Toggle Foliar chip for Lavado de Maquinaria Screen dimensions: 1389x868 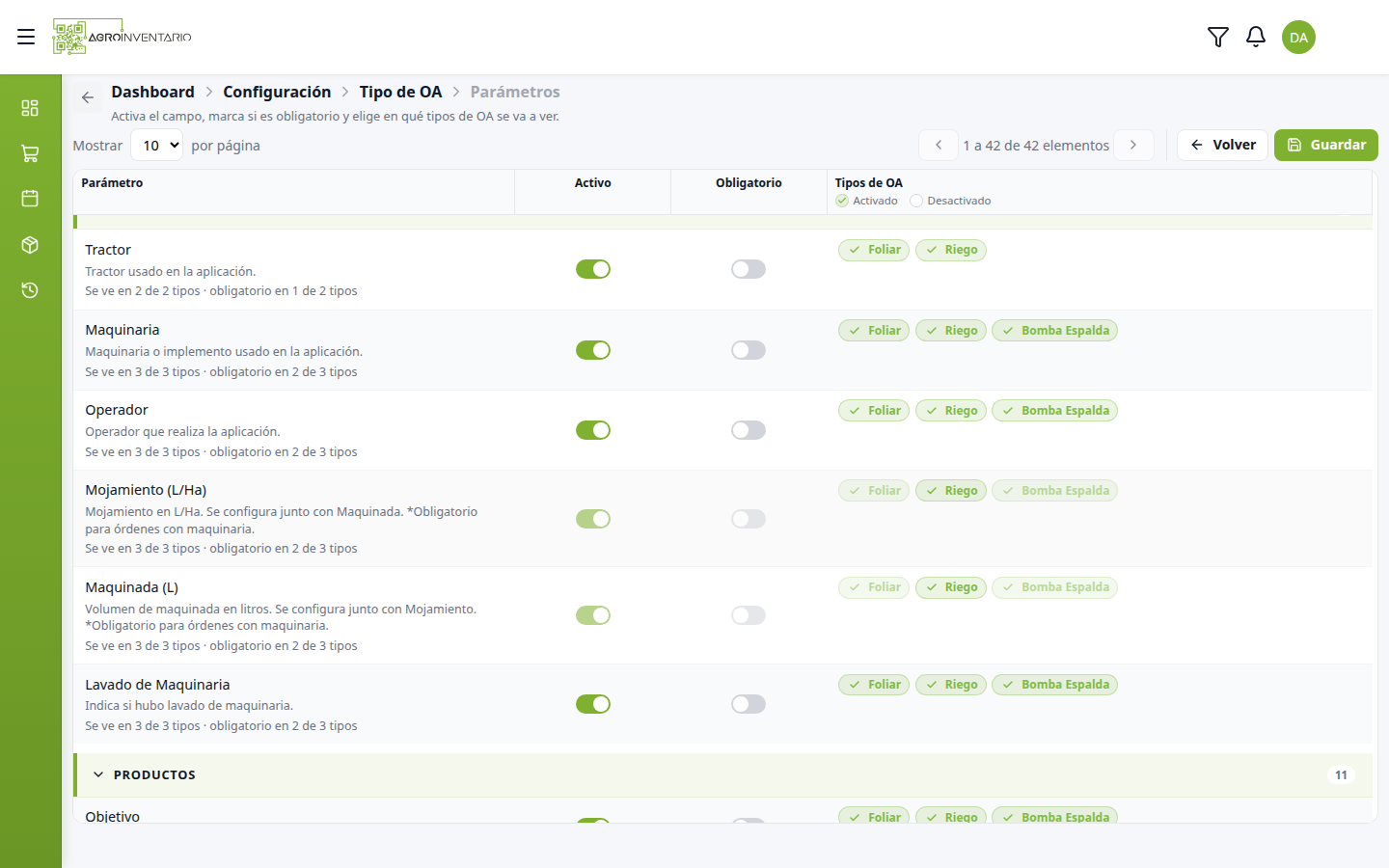pos(874,685)
